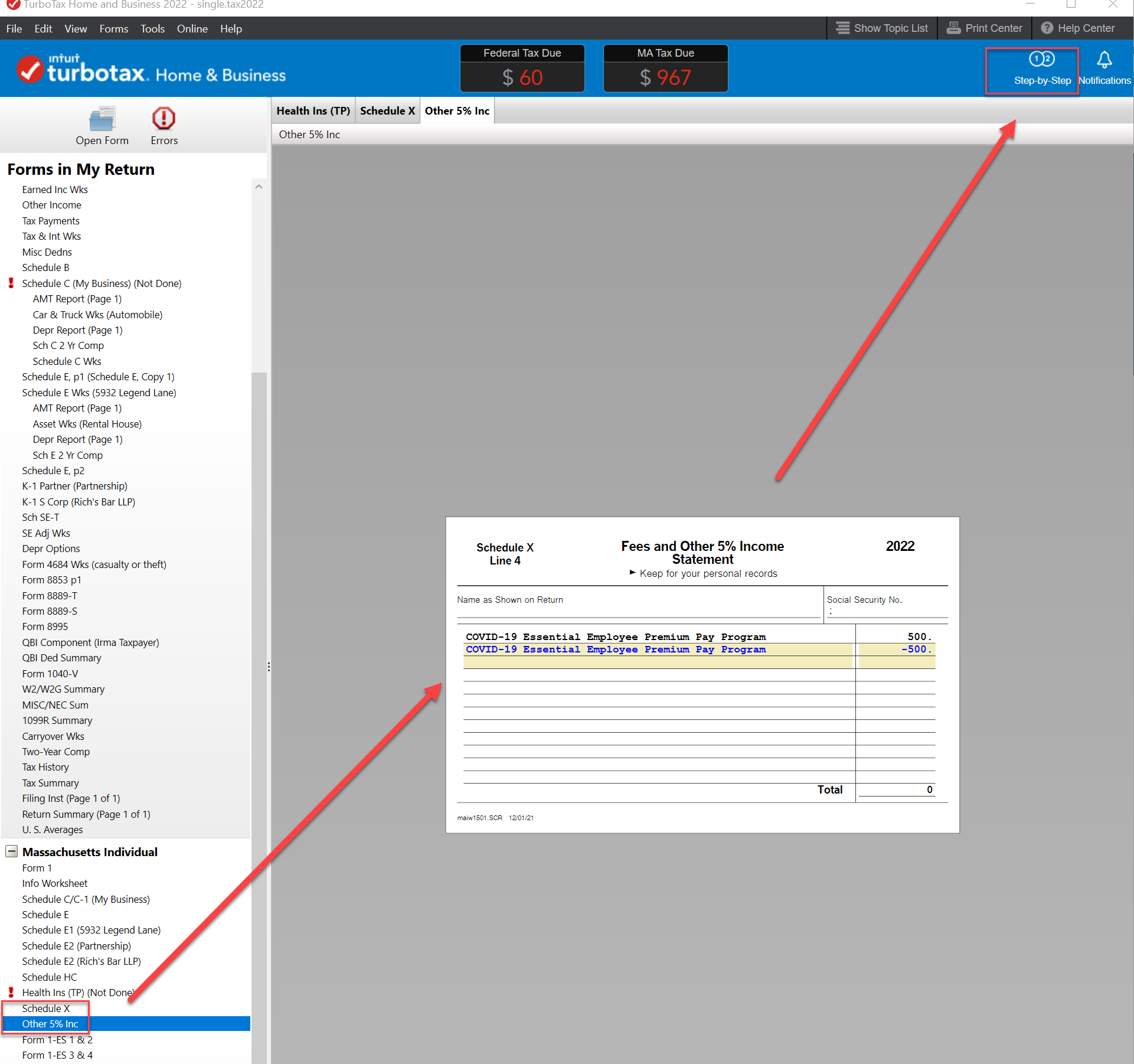Open Other Income form
Image resolution: width=1134 pixels, height=1064 pixels.
(51, 205)
